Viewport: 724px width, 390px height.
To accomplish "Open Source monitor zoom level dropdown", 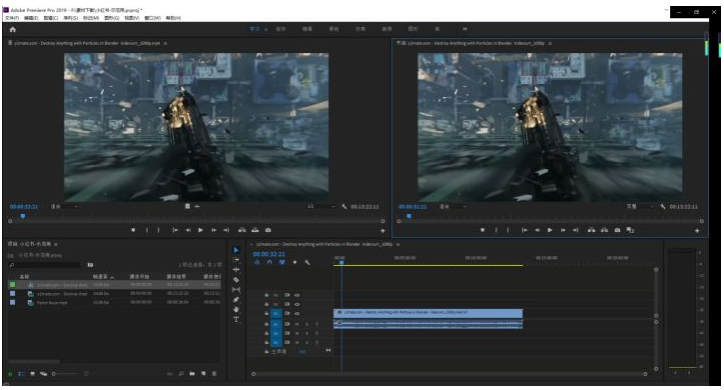I will 65,206.
